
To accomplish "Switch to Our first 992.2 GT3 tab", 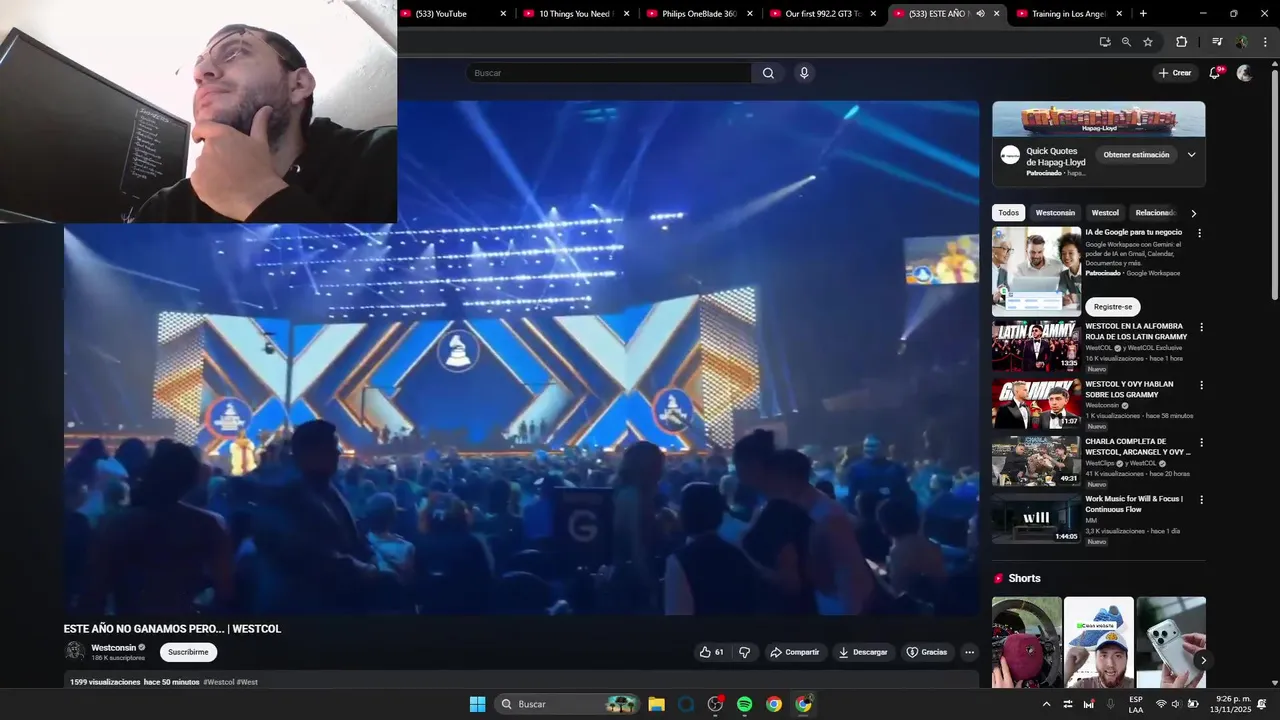I will [x=822, y=14].
